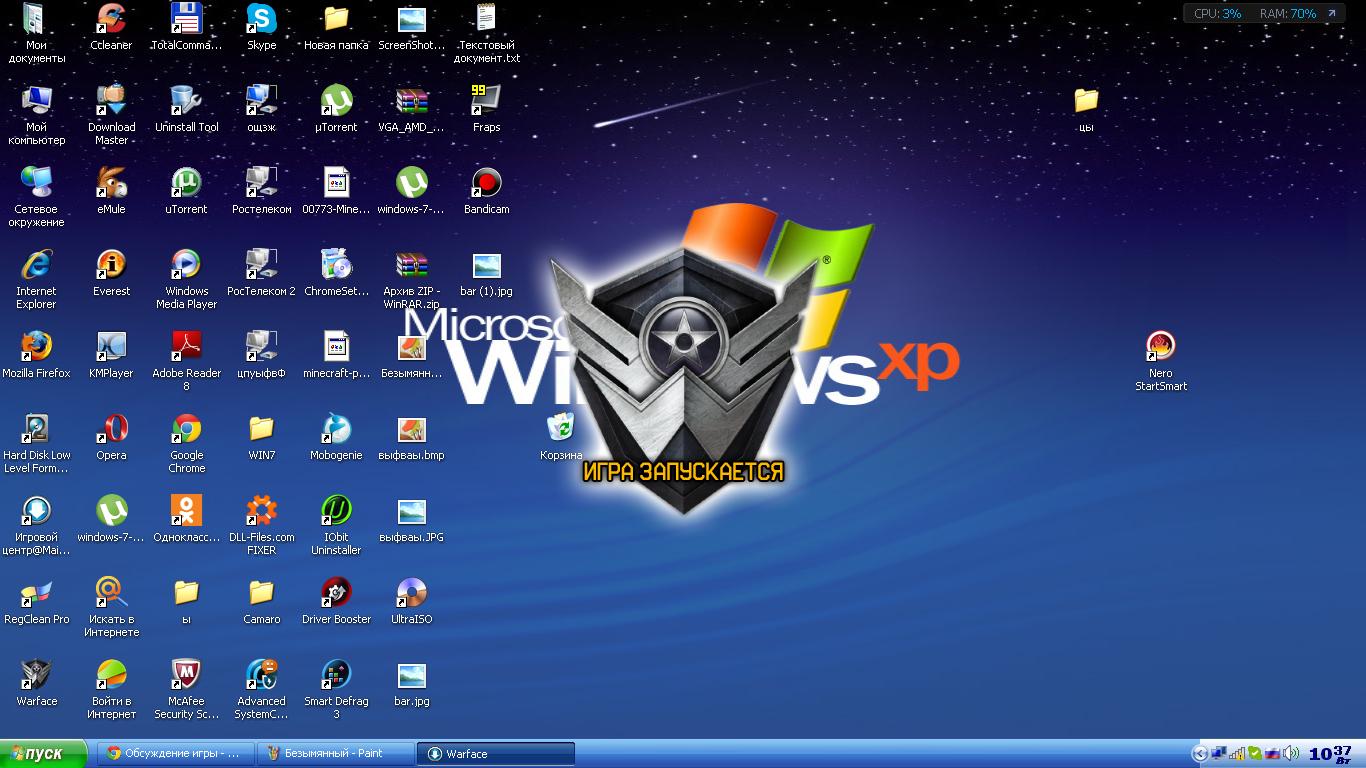Open the Bandicam recorder shortcut
Image resolution: width=1366 pixels, height=768 pixels.
point(486,191)
